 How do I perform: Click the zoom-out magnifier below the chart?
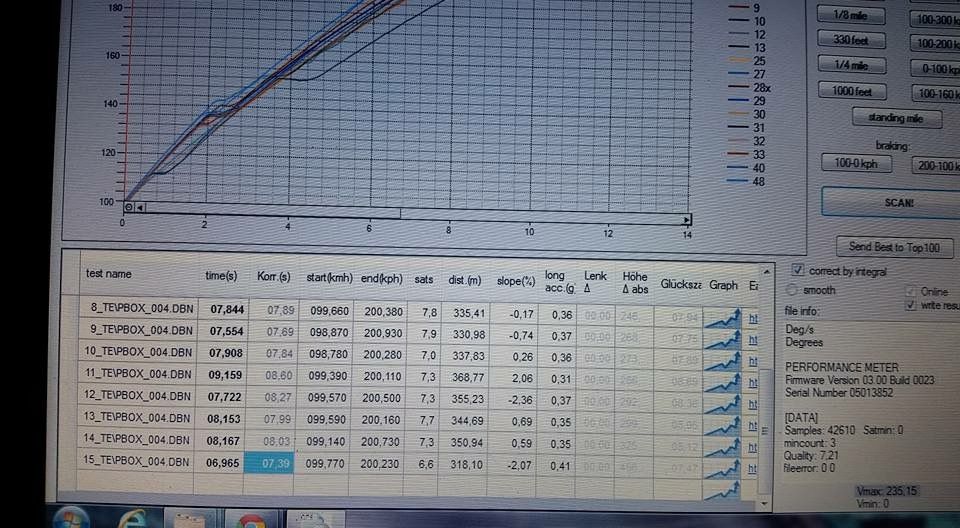coord(128,207)
